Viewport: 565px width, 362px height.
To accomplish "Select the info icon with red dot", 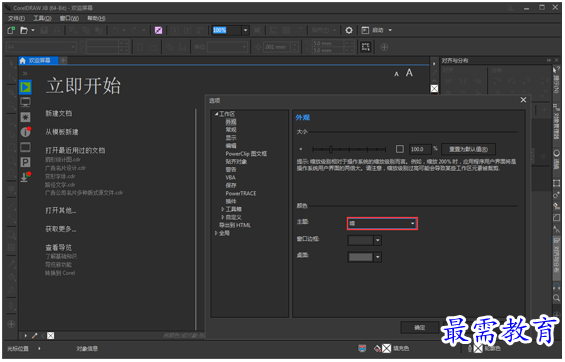I will (x=25, y=132).
